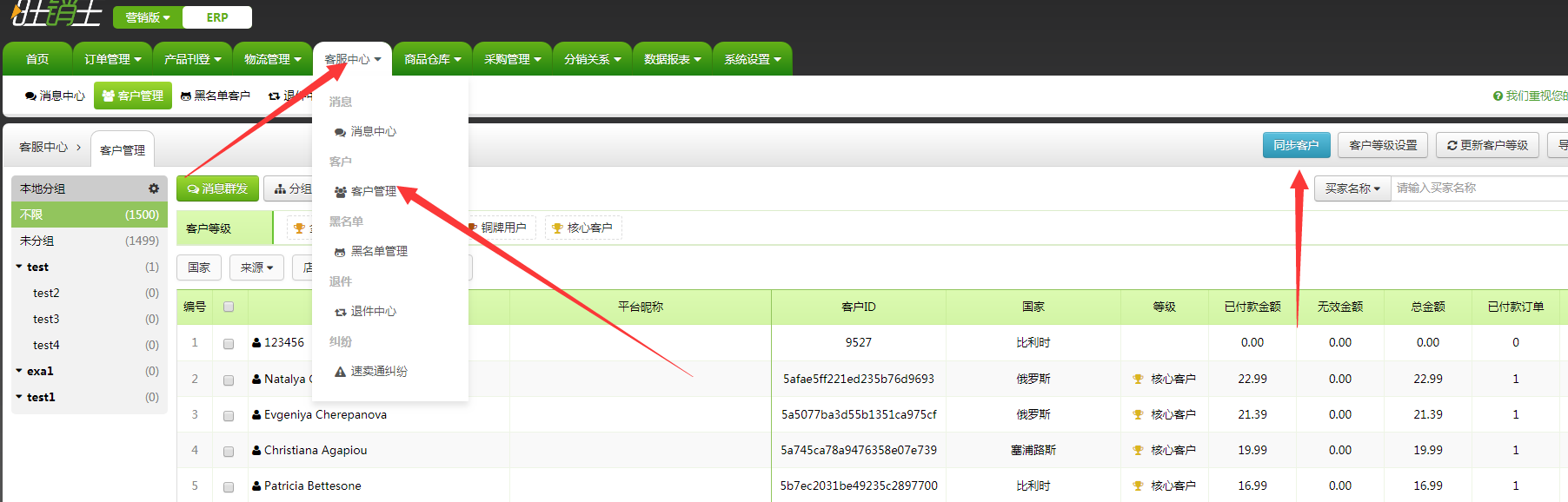This screenshot has height=502, width=1568.
Task: Select the 未分组 group row
Action: (x=89, y=241)
